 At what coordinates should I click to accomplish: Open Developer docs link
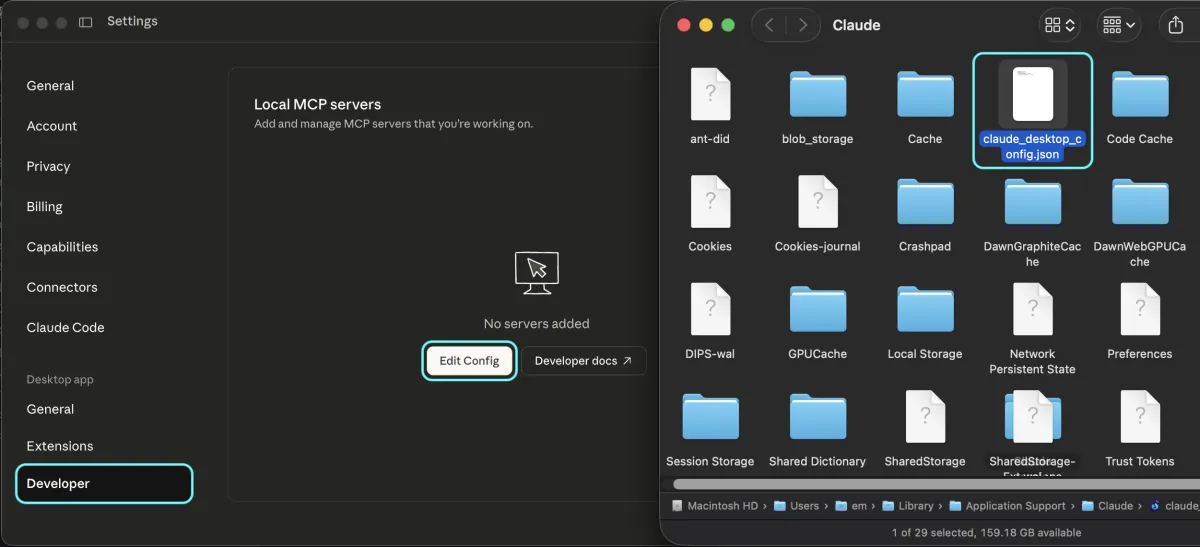click(584, 361)
